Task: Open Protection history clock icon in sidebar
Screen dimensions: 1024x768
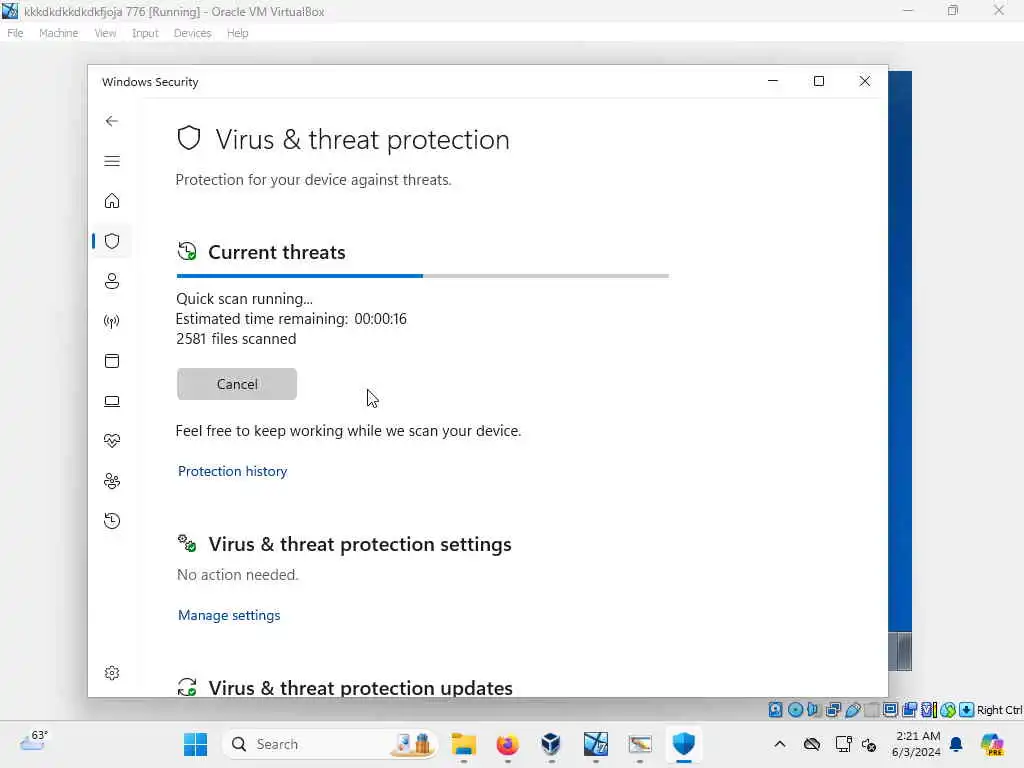Action: pyautogui.click(x=112, y=520)
